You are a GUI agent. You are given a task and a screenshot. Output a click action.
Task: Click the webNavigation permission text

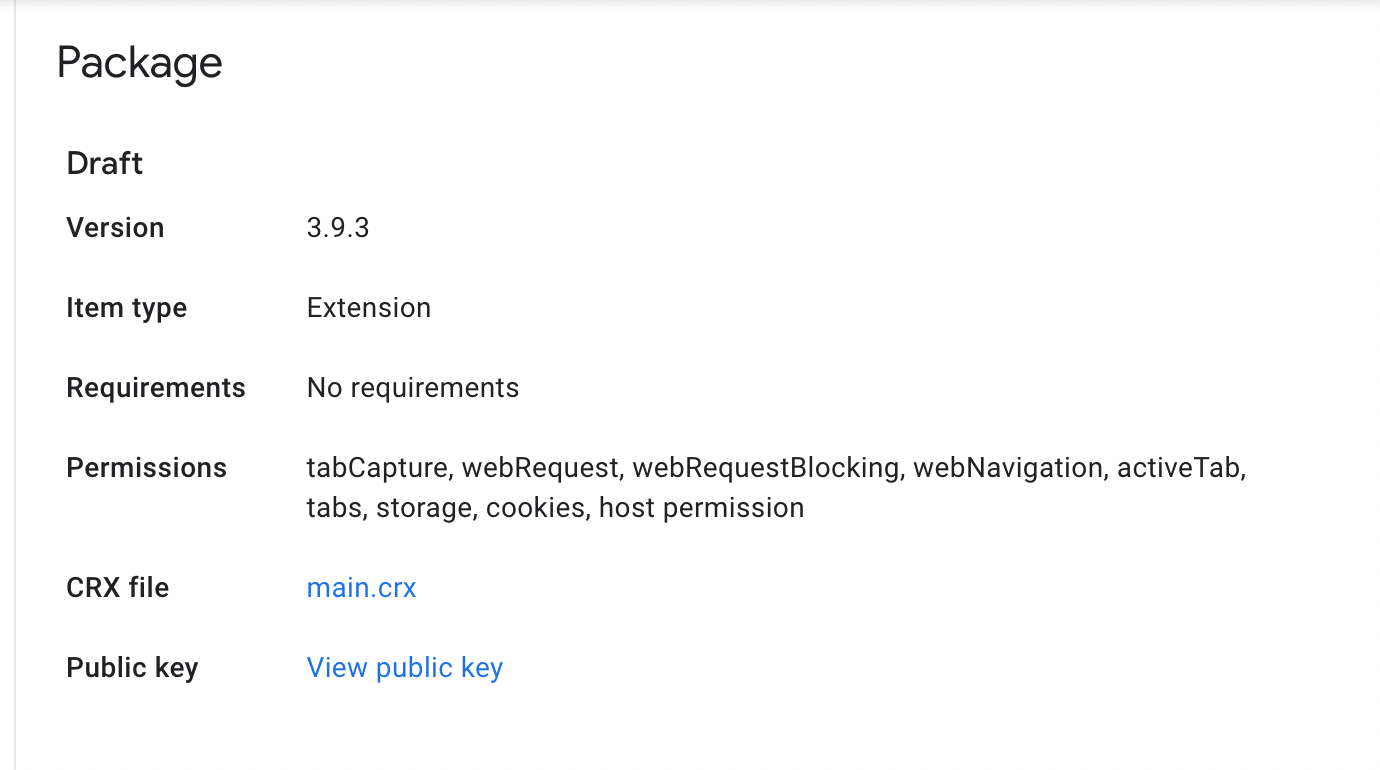pyautogui.click(x=1007, y=468)
